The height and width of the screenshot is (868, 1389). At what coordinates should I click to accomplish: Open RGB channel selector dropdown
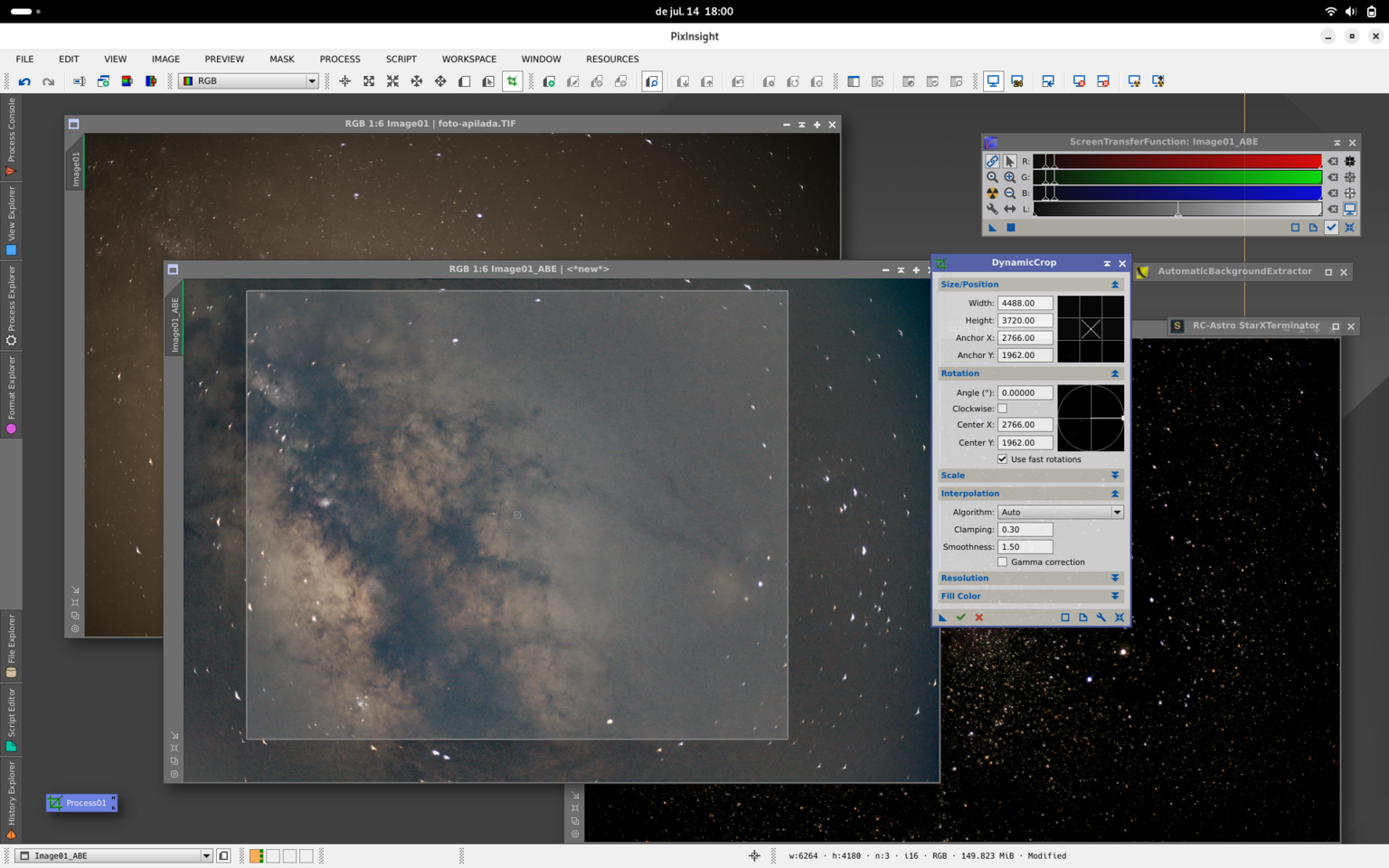[249, 81]
